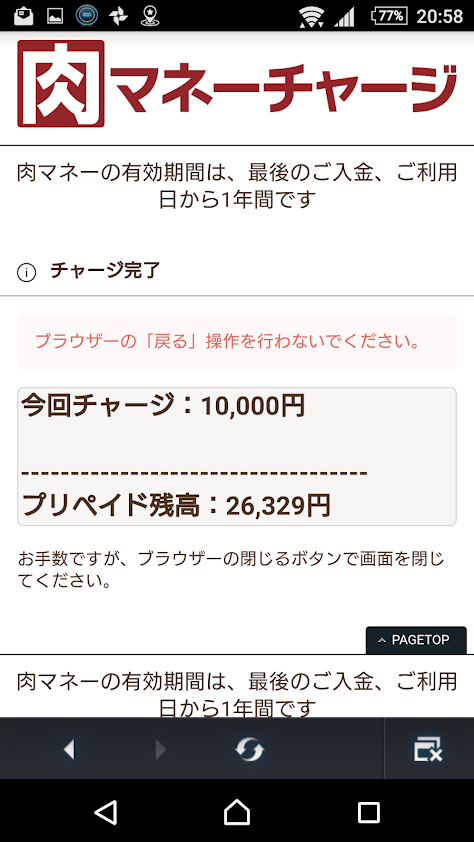Tap the red 肉 square logo
The width and height of the screenshot is (474, 842).
pos(61,83)
